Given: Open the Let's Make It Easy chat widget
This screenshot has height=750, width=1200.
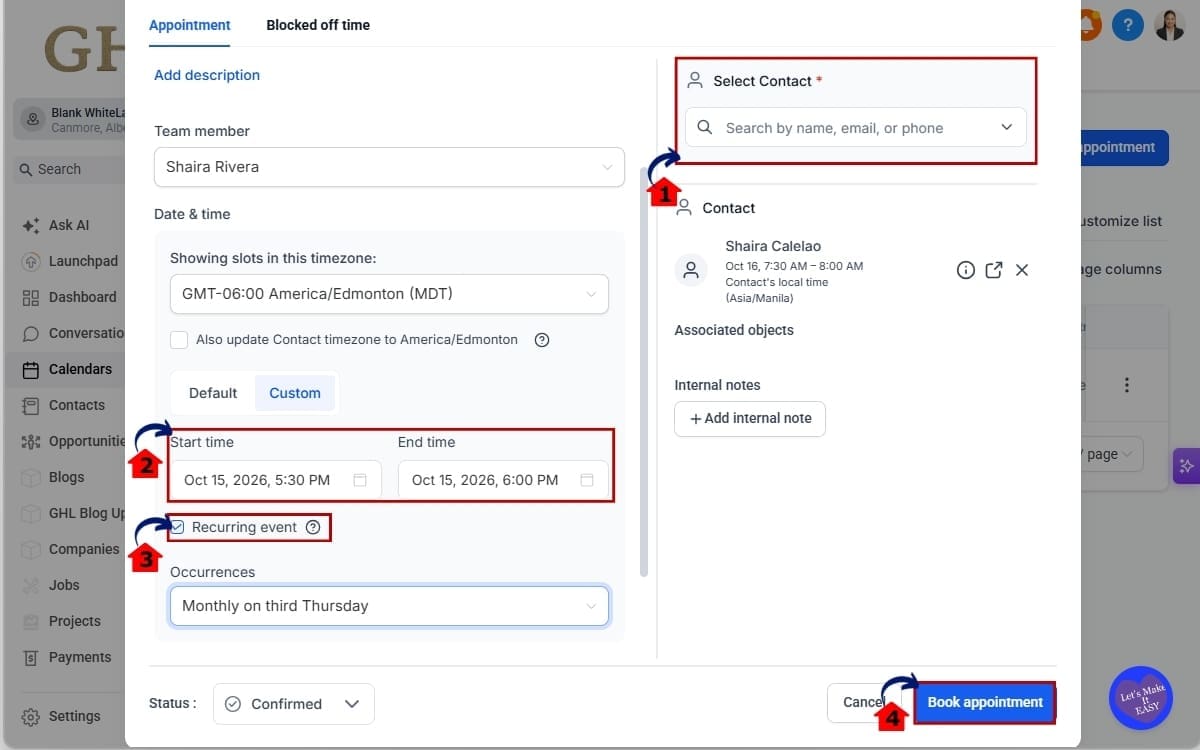Looking at the screenshot, I should [1141, 697].
